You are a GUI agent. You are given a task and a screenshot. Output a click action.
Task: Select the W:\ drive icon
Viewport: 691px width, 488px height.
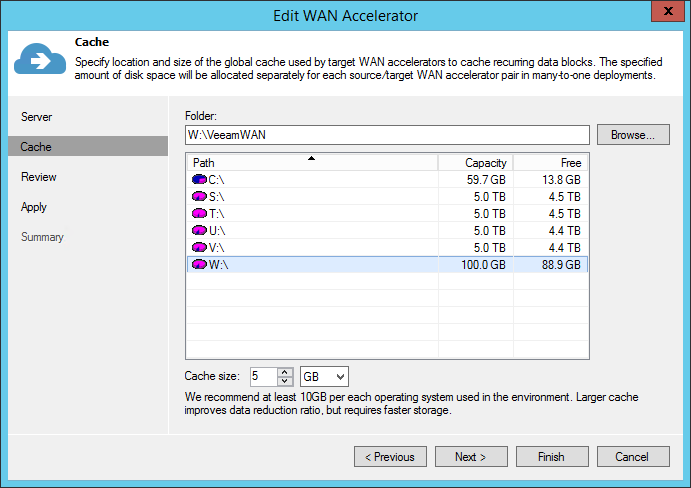(199, 264)
